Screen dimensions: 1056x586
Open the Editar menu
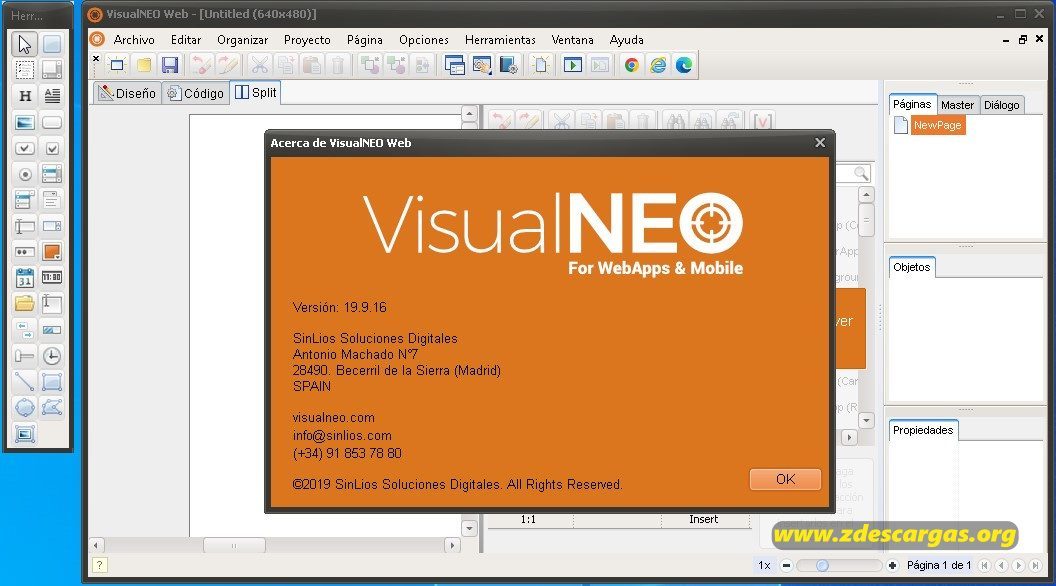tap(186, 40)
